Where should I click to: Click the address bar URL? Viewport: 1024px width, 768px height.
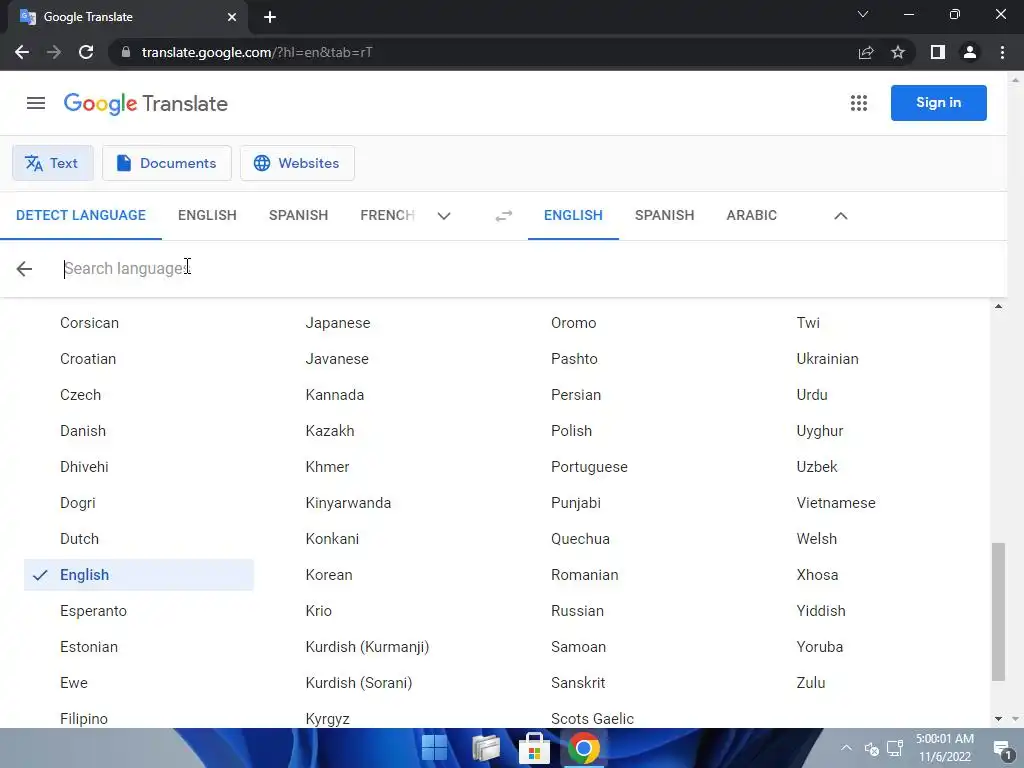[257, 52]
